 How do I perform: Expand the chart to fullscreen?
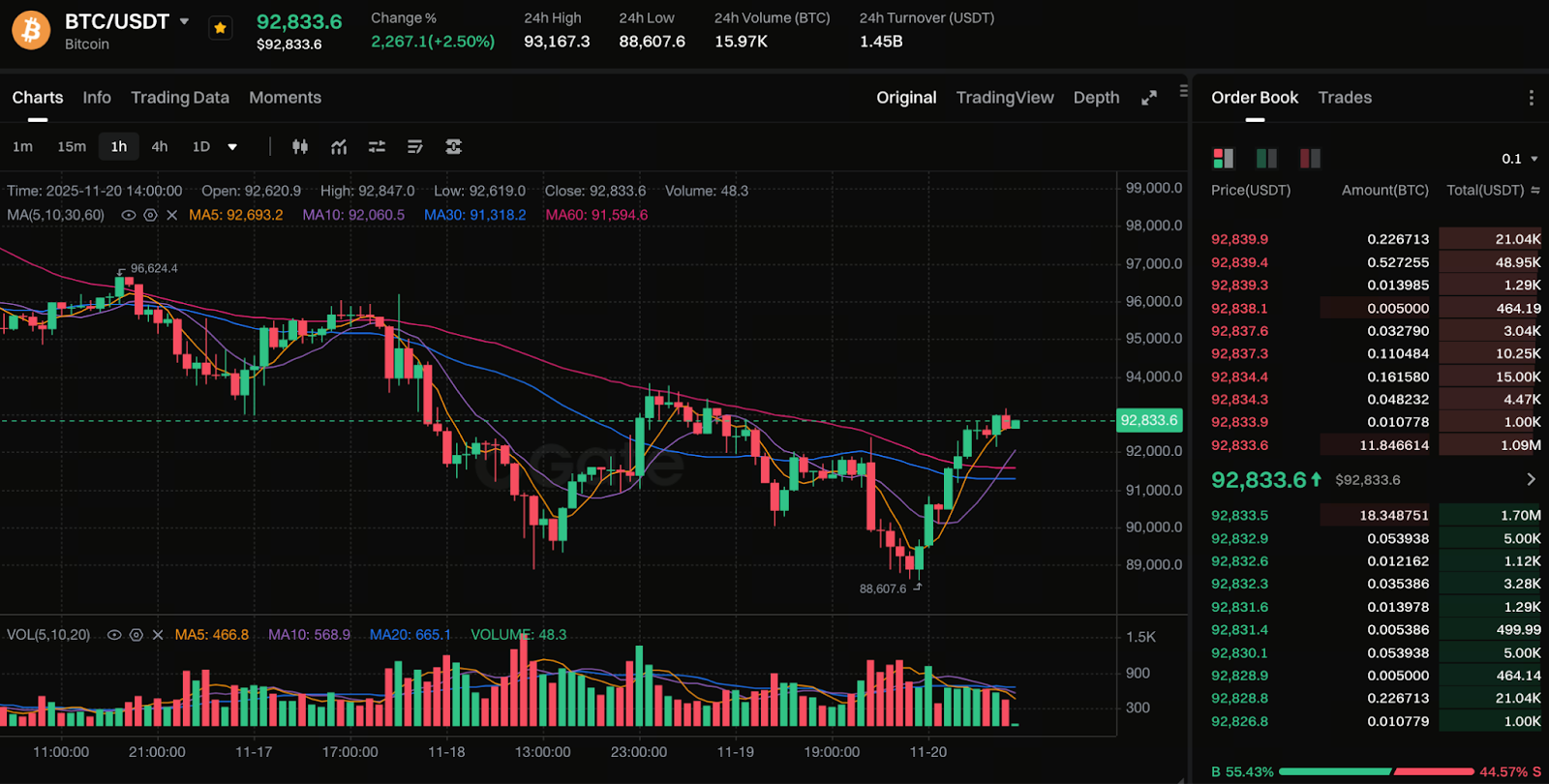click(x=1149, y=98)
